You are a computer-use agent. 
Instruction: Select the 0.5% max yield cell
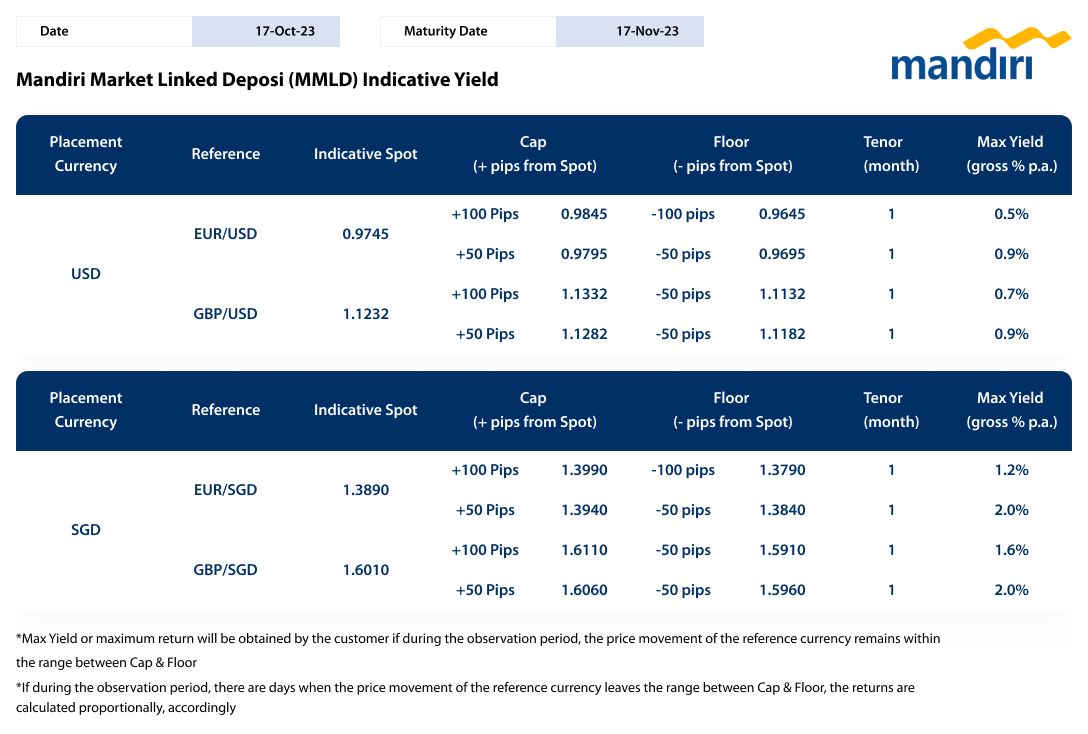(x=1011, y=214)
